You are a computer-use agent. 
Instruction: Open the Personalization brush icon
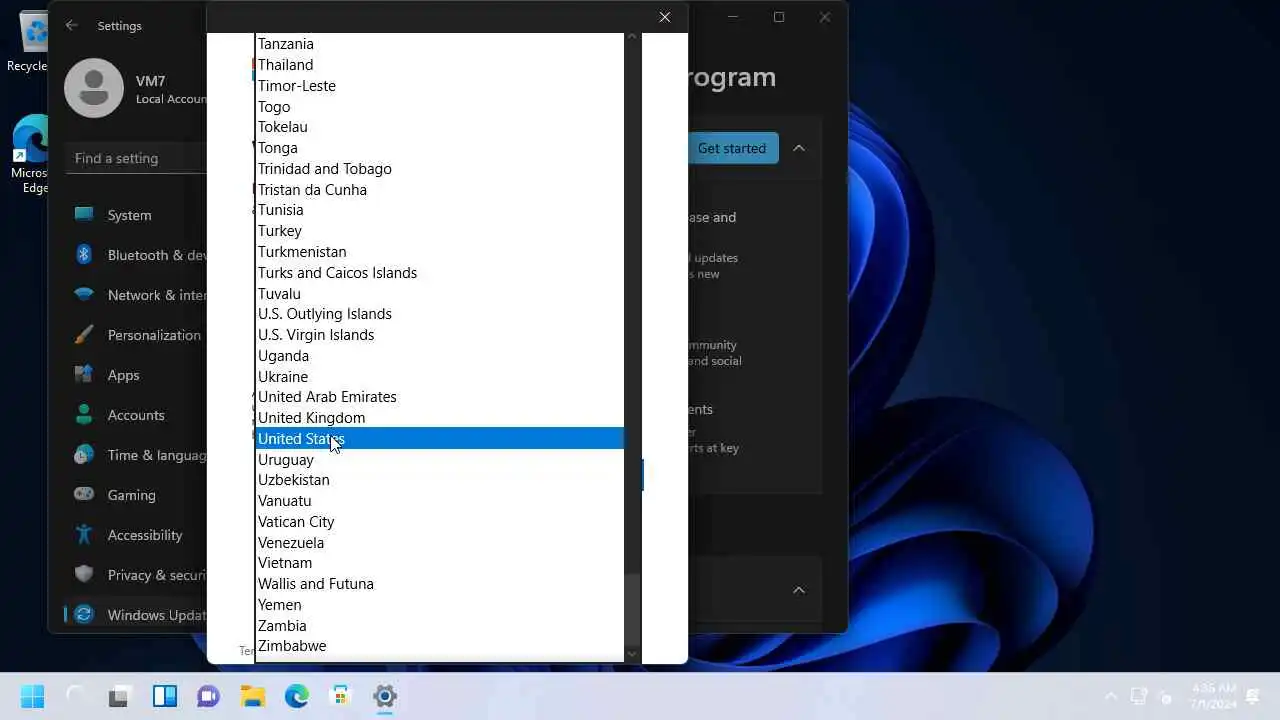84,335
